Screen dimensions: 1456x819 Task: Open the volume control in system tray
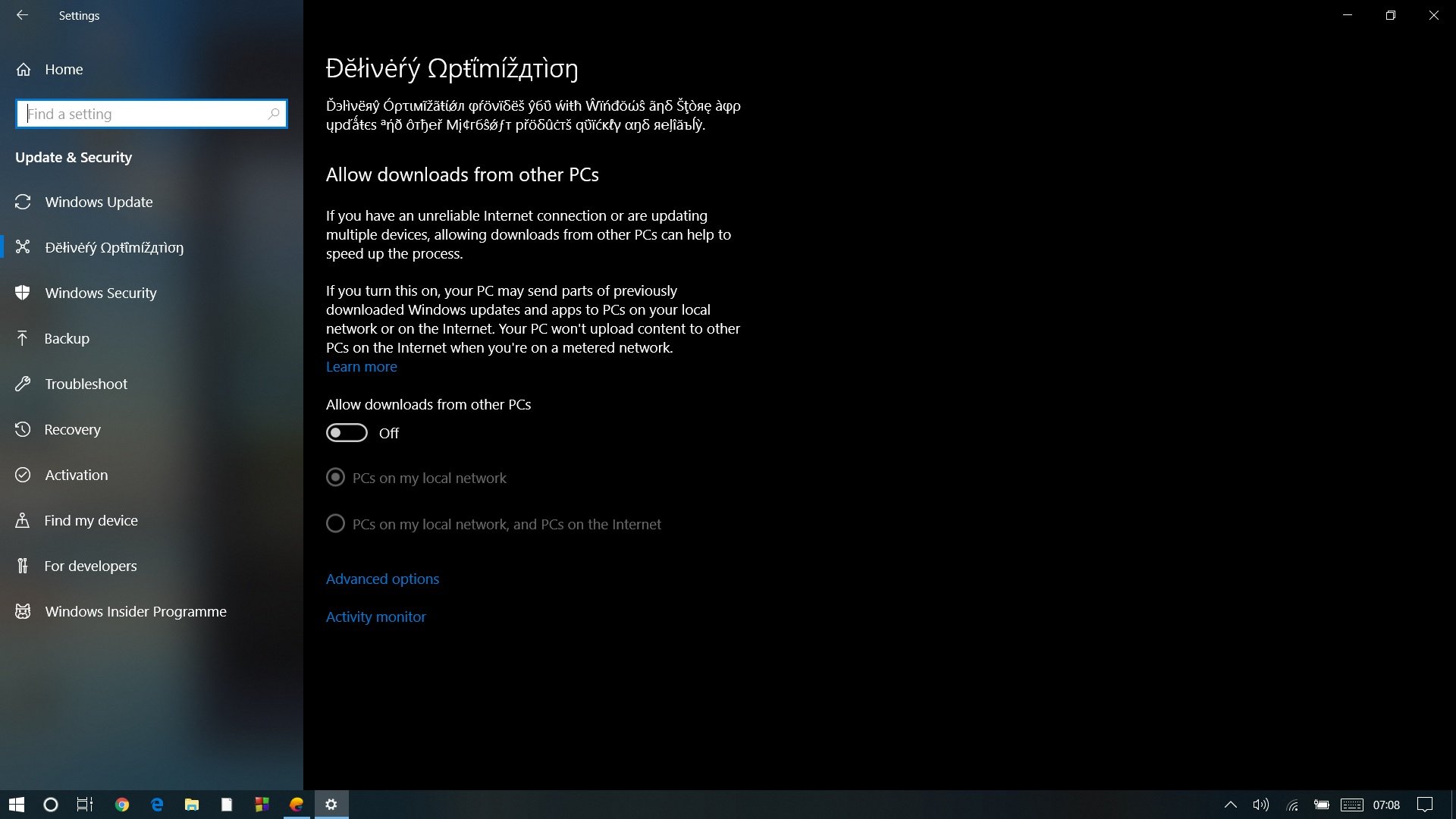tap(1261, 805)
